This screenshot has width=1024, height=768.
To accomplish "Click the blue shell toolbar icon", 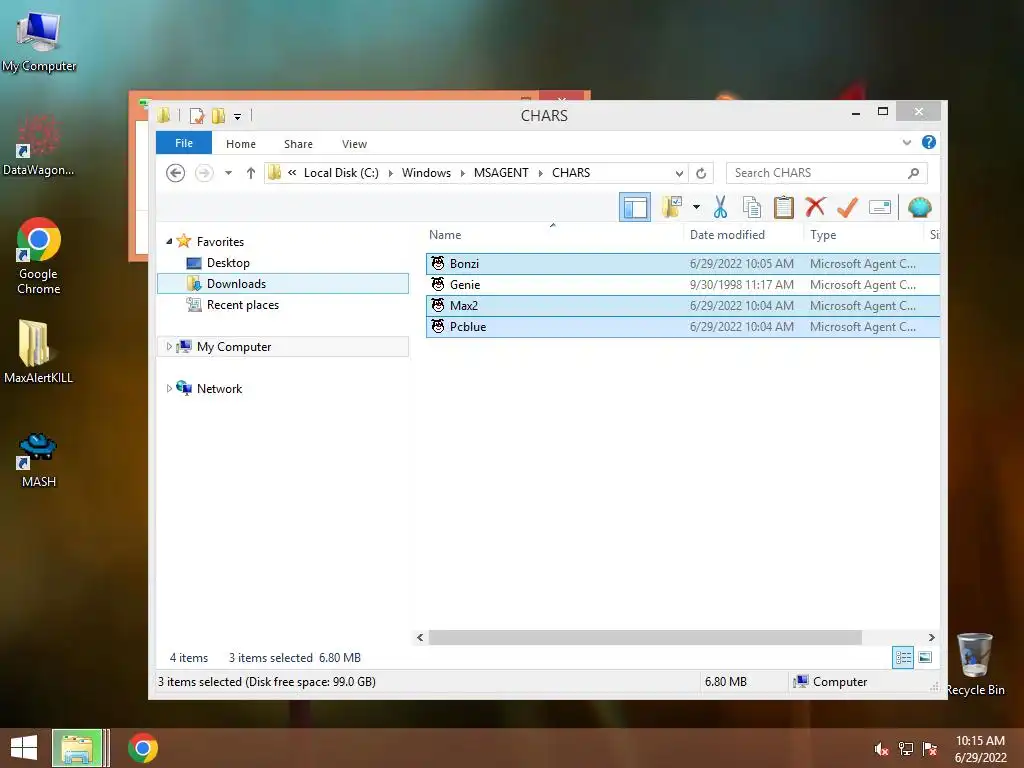I will click(920, 207).
